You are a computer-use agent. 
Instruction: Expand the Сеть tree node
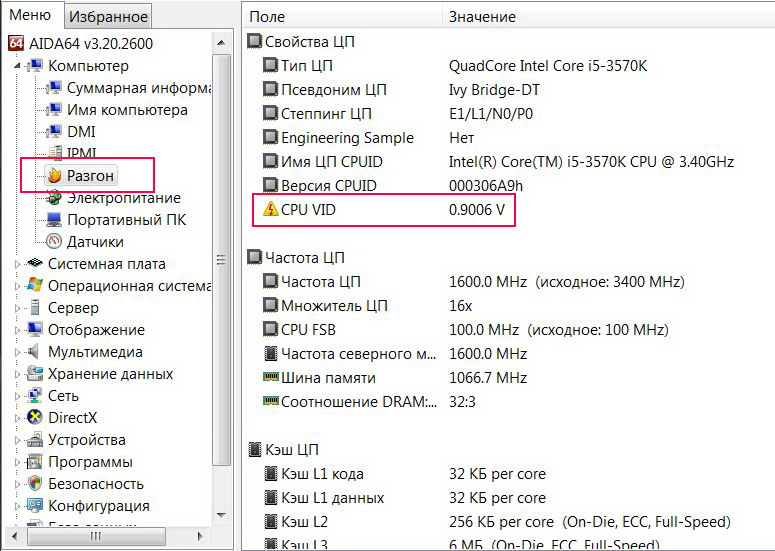17,396
